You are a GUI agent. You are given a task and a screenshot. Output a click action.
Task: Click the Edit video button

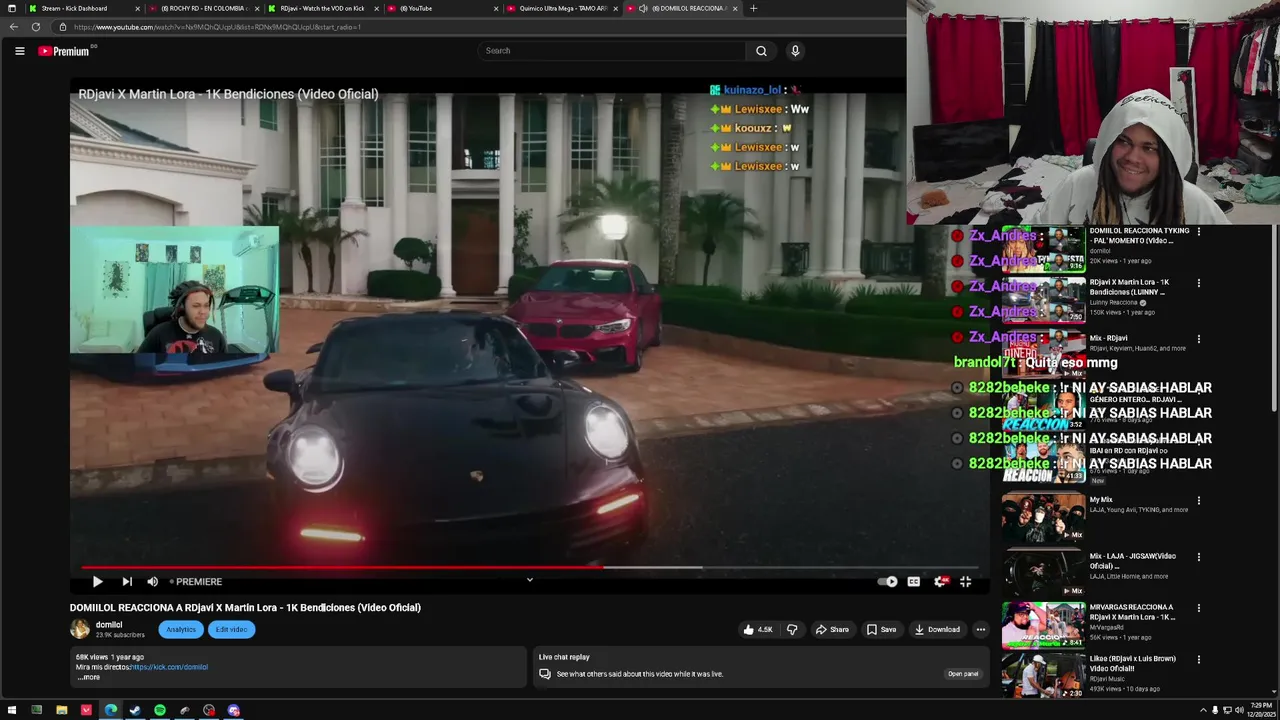coord(231,629)
